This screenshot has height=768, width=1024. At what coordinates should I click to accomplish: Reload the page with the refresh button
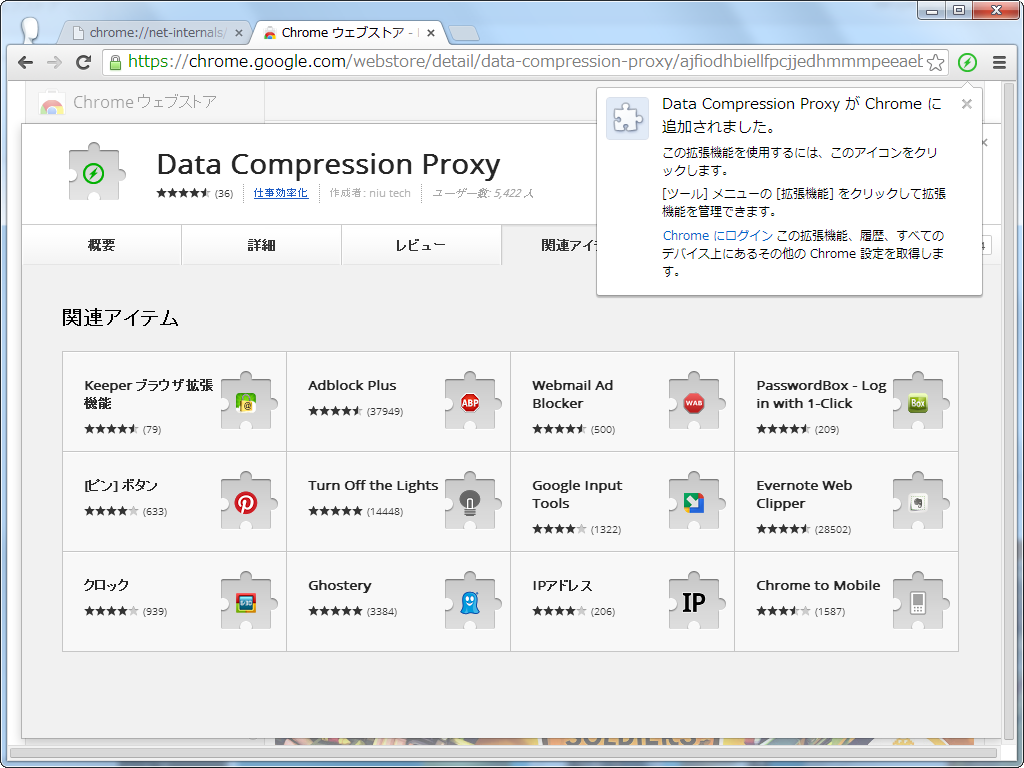tap(84, 62)
